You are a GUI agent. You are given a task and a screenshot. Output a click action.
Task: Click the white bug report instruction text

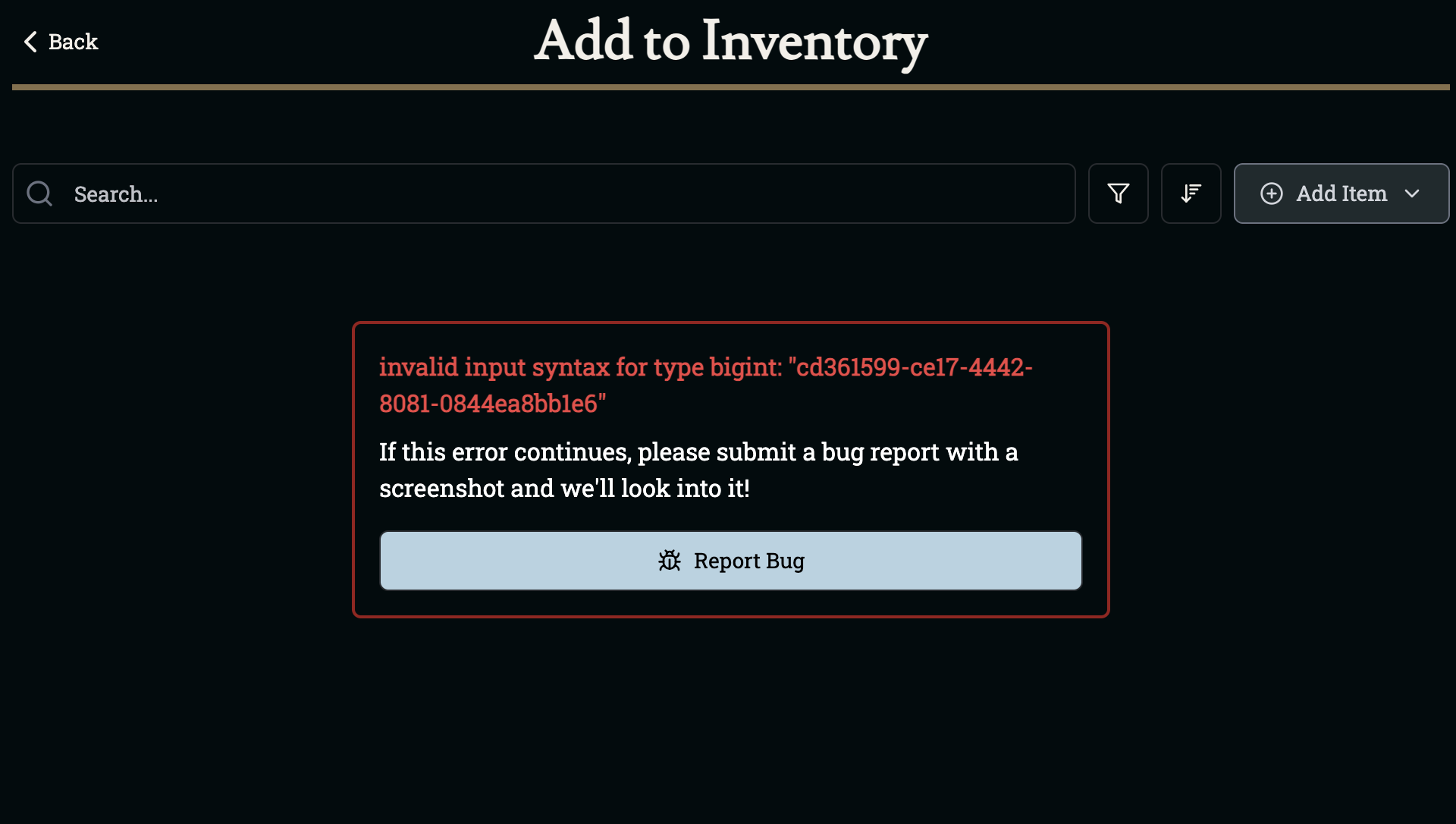(x=698, y=453)
